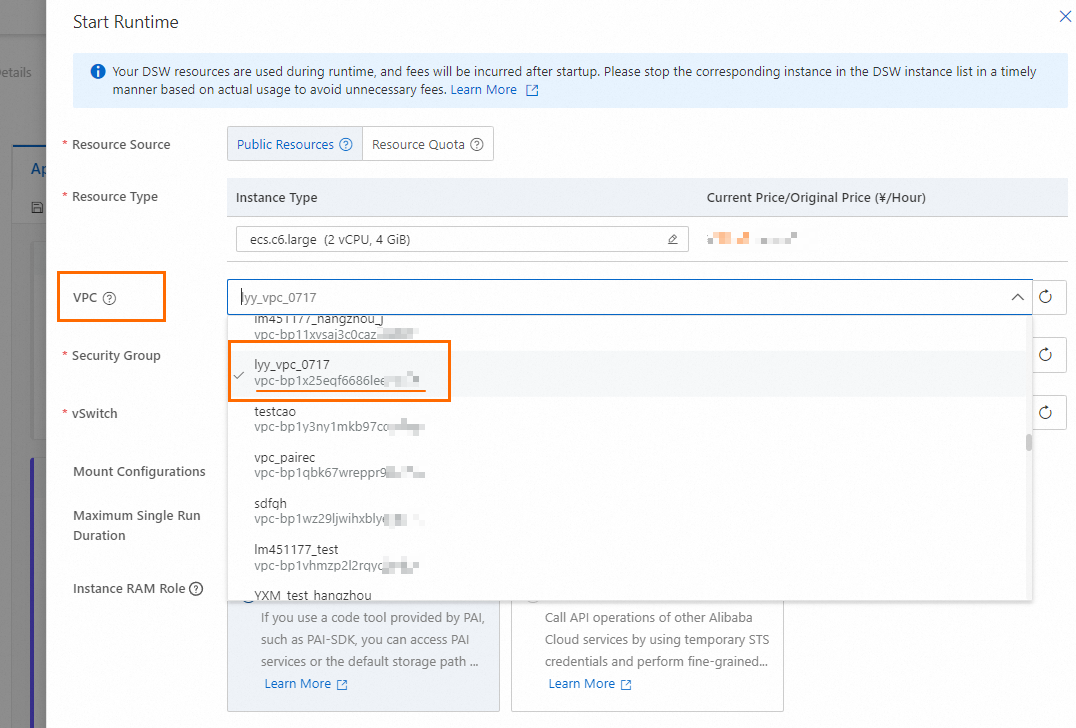The width and height of the screenshot is (1076, 728).
Task: Click the help icon next to VPC
Action: pos(110,298)
